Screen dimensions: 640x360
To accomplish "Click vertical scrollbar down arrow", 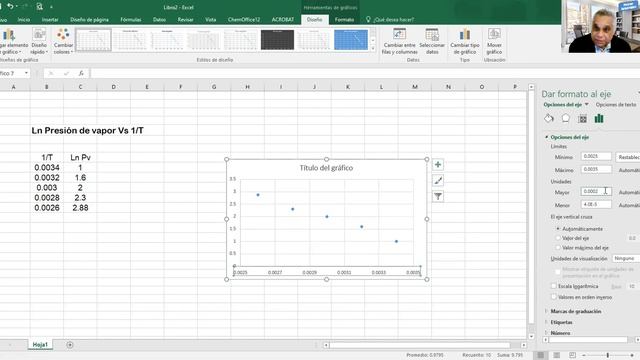I will click(x=531, y=337).
